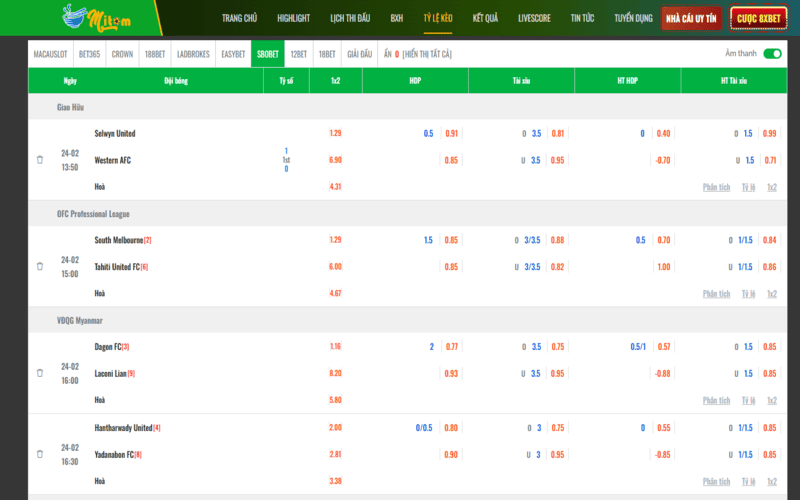
Task: Toggle the Âm thanh sound switch
Action: (x=771, y=54)
